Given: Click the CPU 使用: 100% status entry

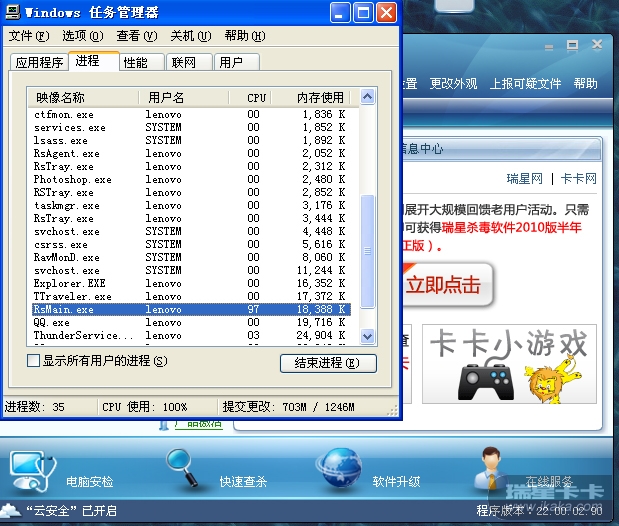Looking at the screenshot, I should click(144, 407).
